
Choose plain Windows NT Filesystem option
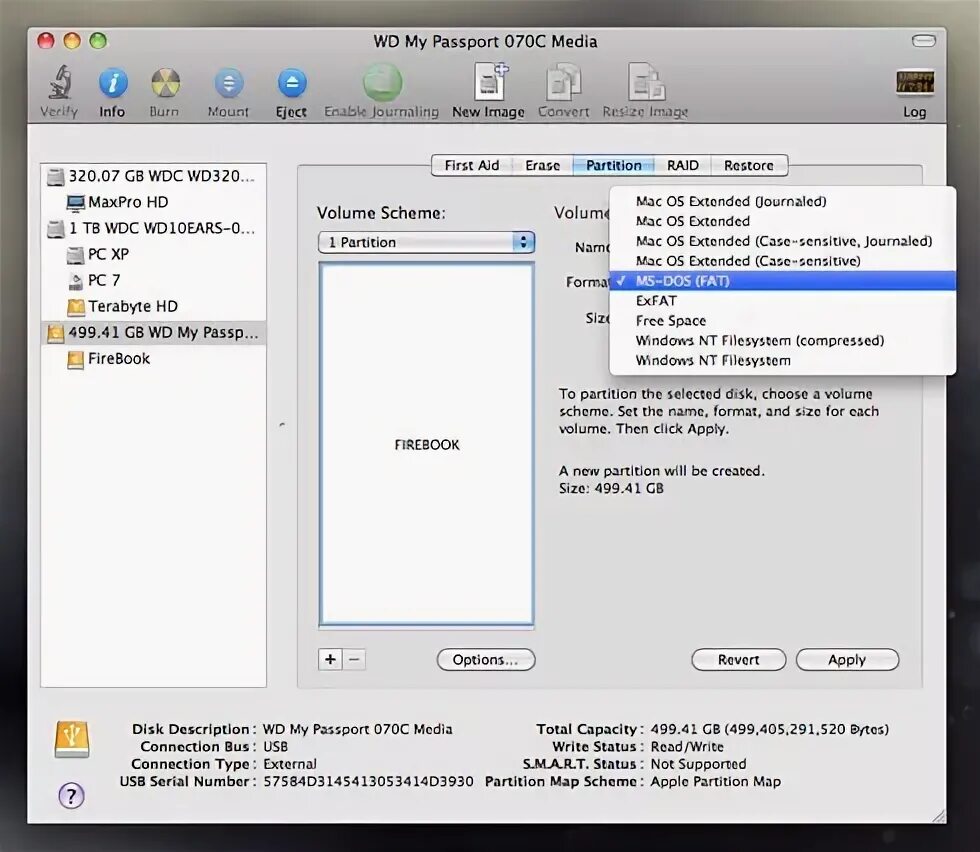point(782,361)
